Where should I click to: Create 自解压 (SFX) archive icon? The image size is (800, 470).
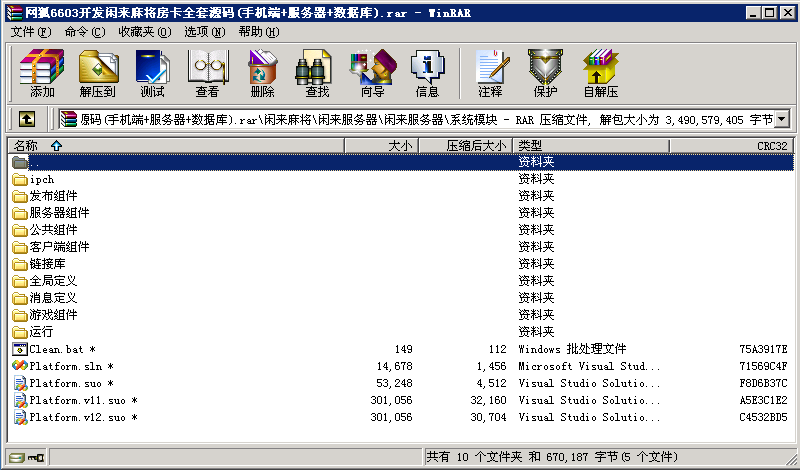tap(600, 73)
